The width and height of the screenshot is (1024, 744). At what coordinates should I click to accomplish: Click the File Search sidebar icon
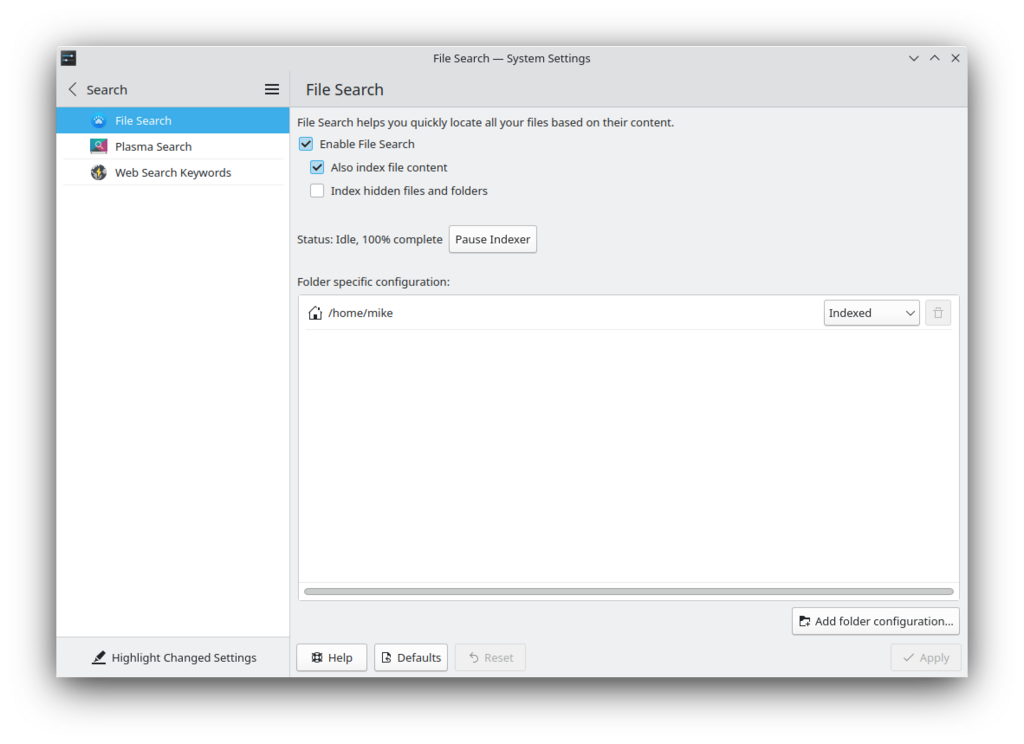point(98,121)
